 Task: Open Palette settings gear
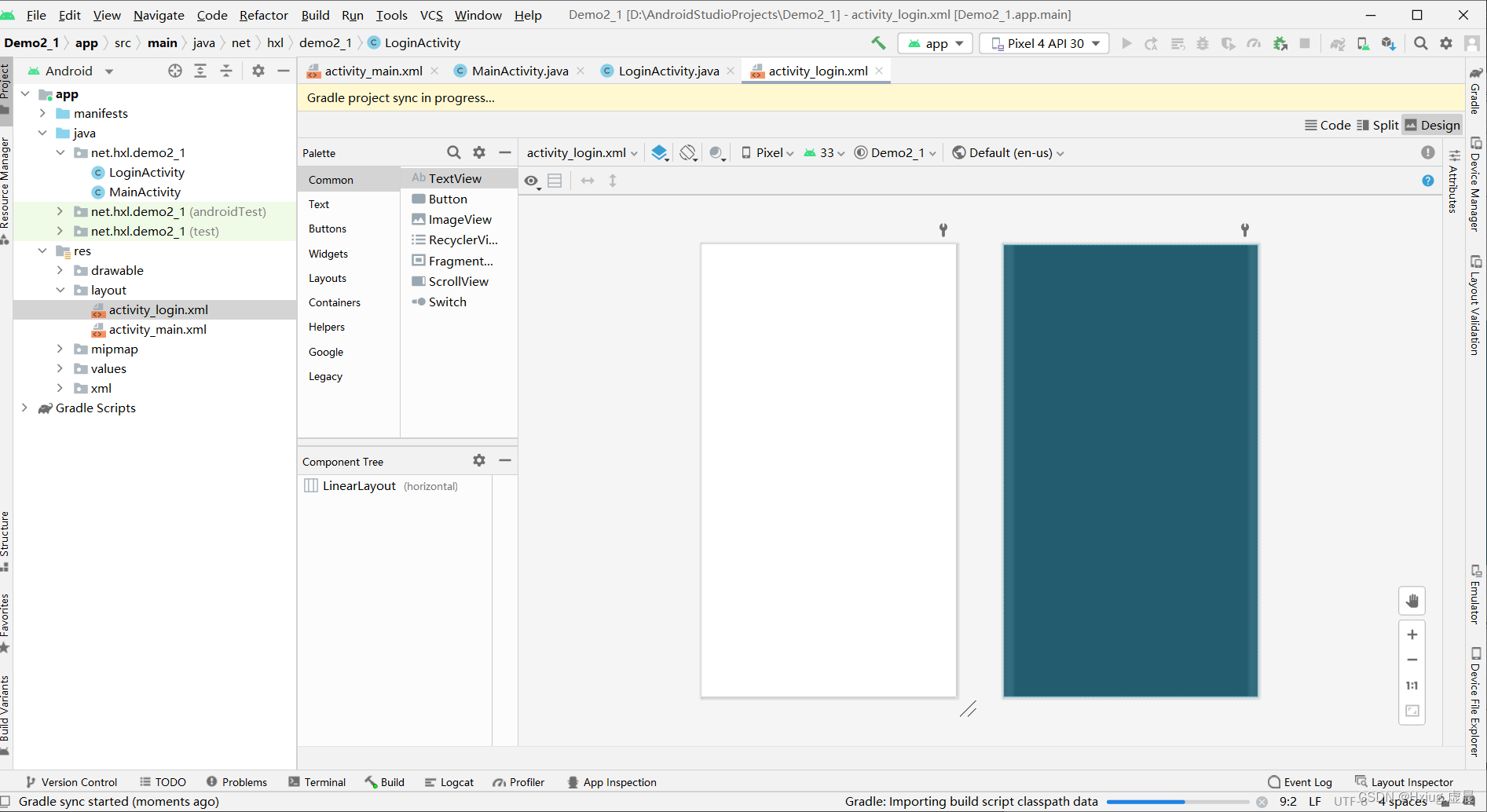pos(479,152)
